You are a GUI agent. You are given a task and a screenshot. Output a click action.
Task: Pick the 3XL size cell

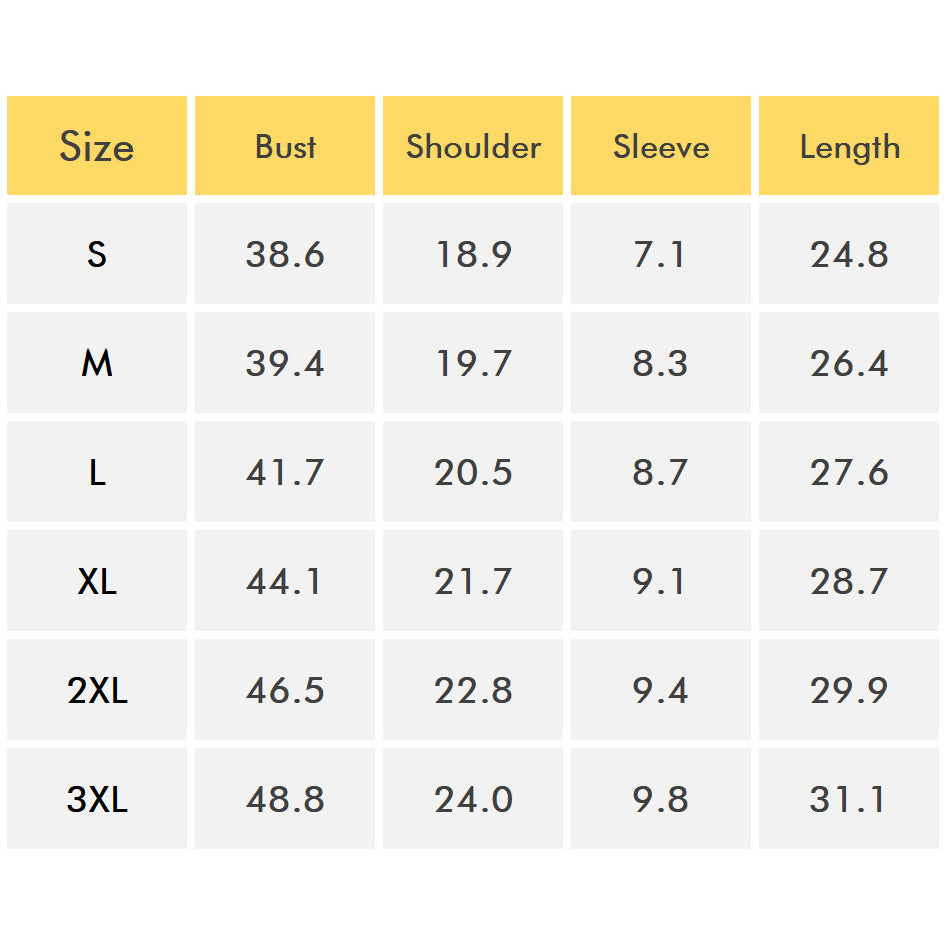coord(97,799)
